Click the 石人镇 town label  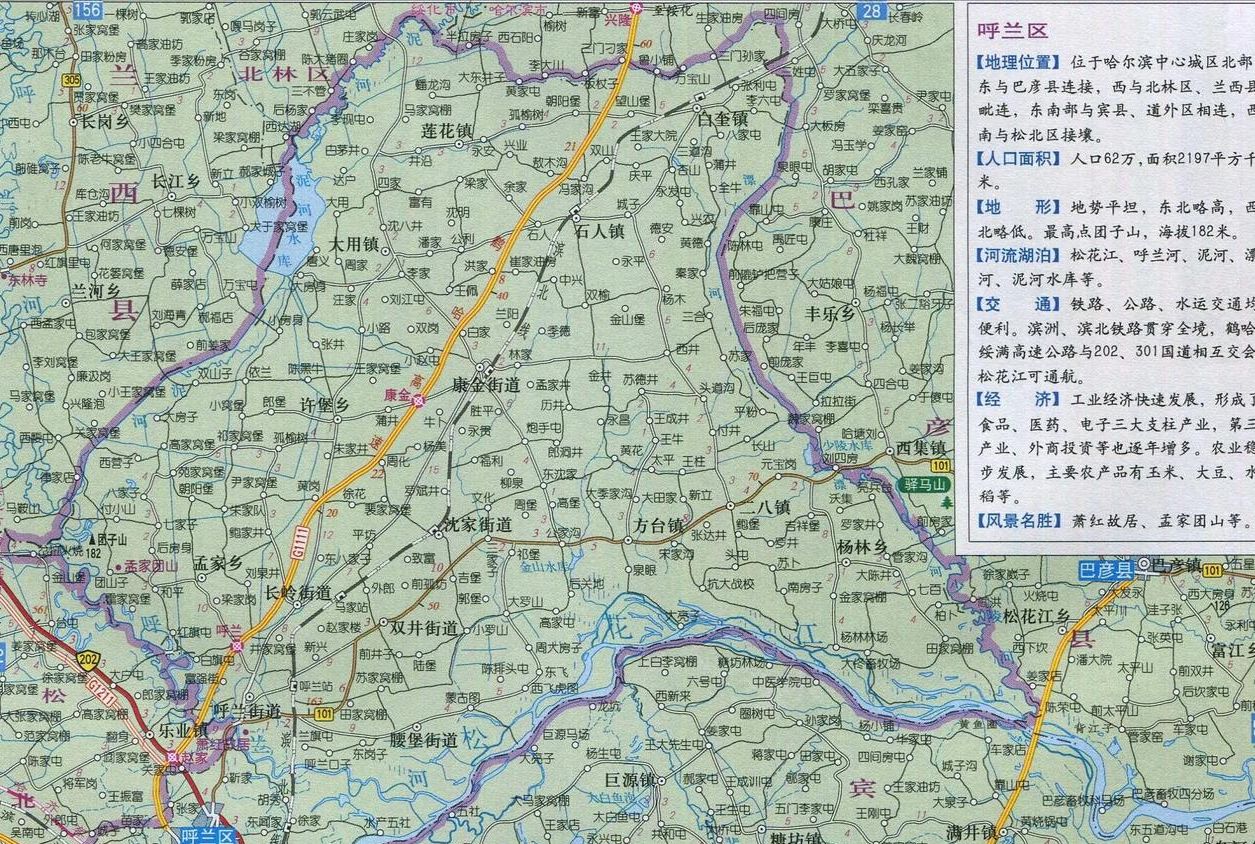pyautogui.click(x=600, y=229)
